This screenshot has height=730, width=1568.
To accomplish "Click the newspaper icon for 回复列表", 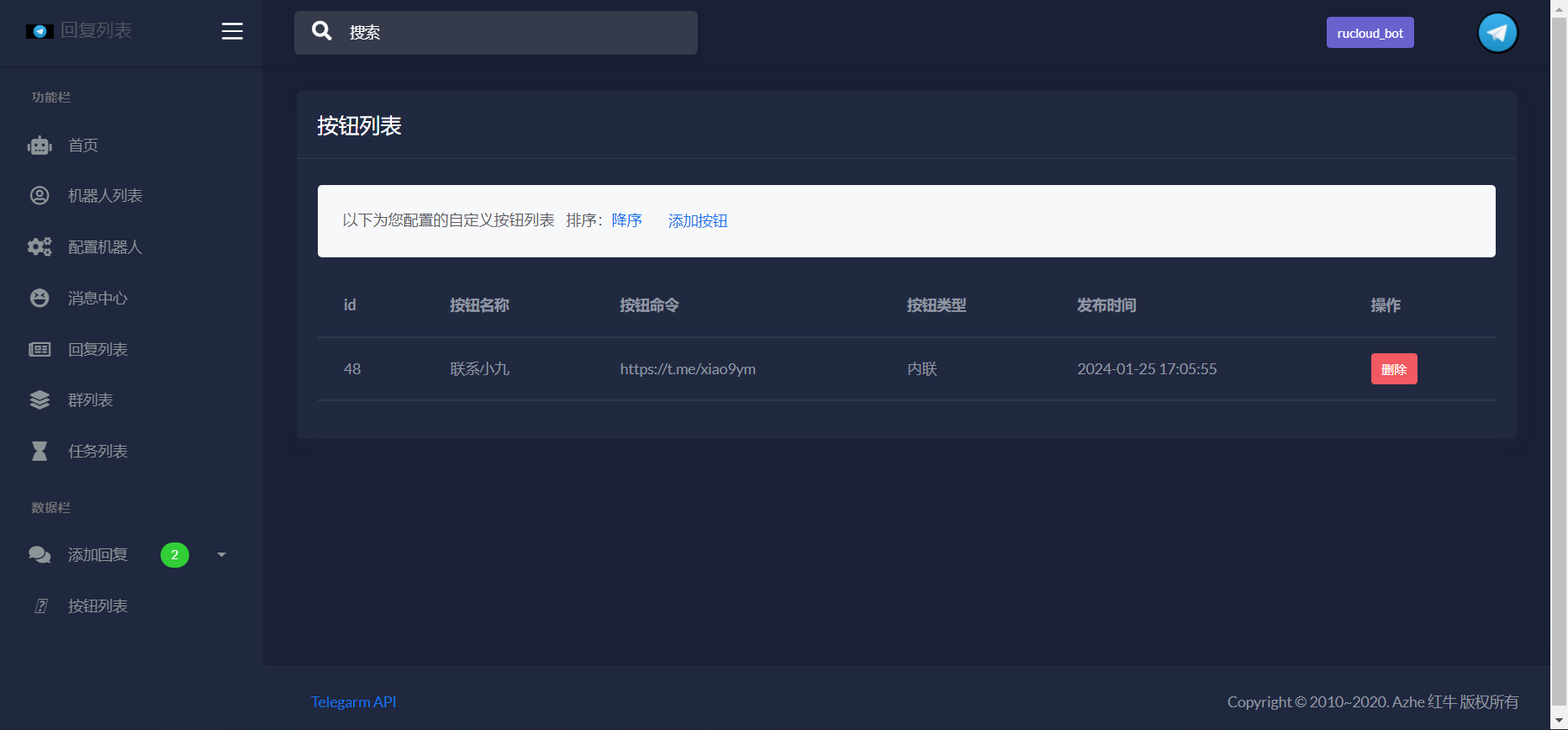I will (x=40, y=349).
